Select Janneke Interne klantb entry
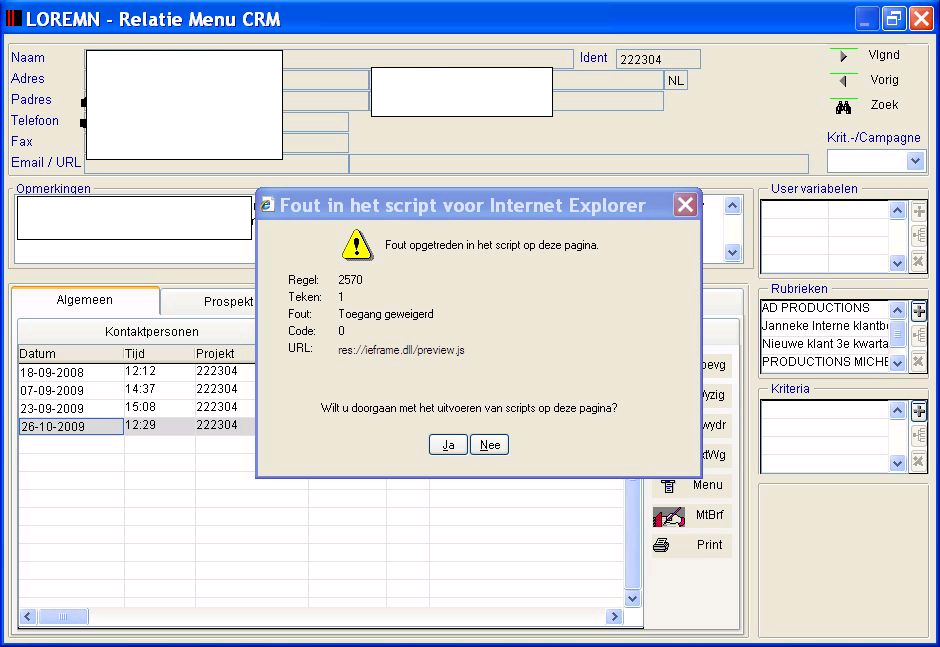 pos(825,326)
